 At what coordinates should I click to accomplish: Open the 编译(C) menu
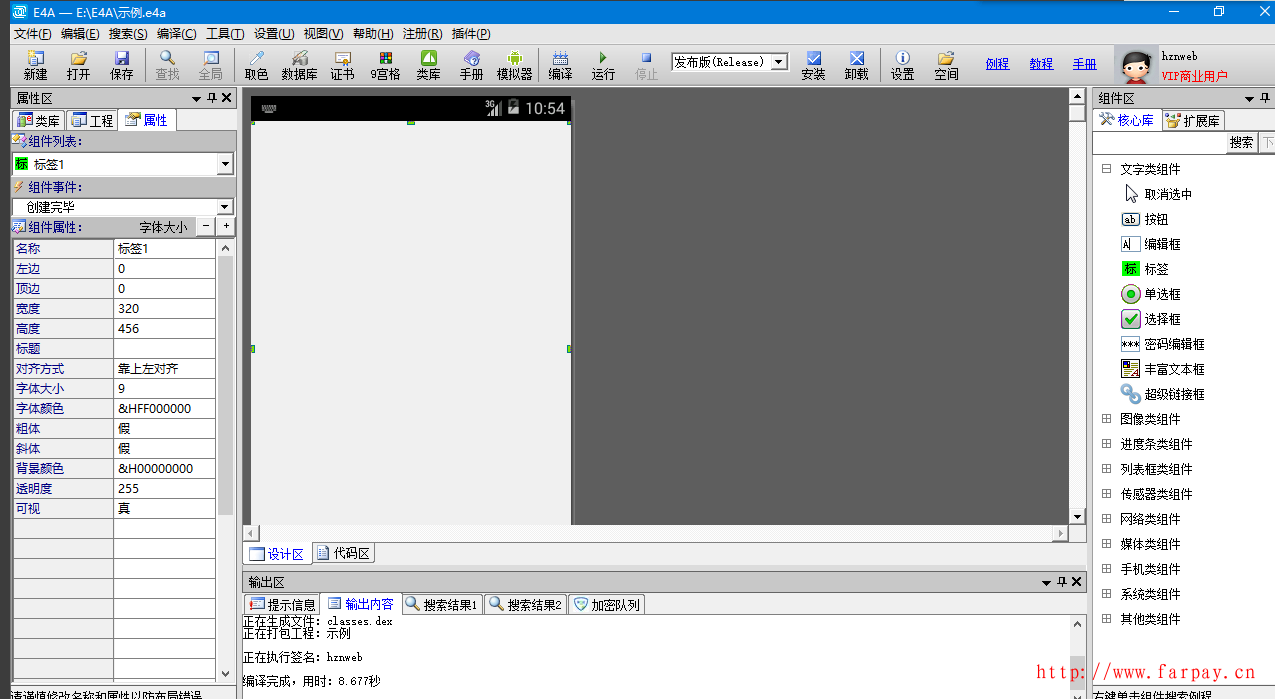176,33
